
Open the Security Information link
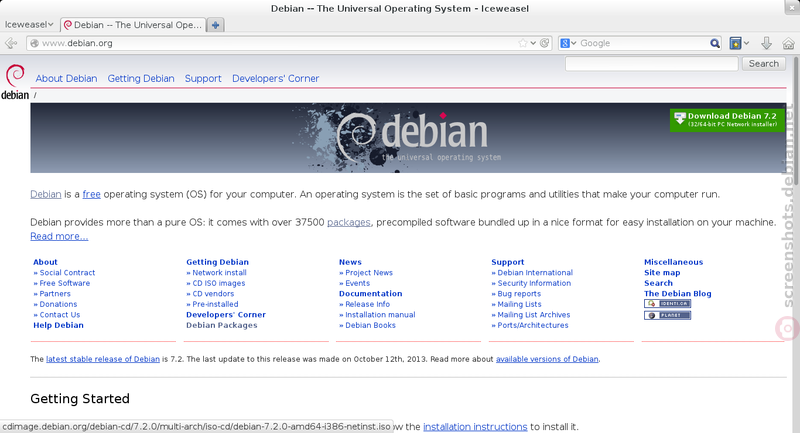534,283
